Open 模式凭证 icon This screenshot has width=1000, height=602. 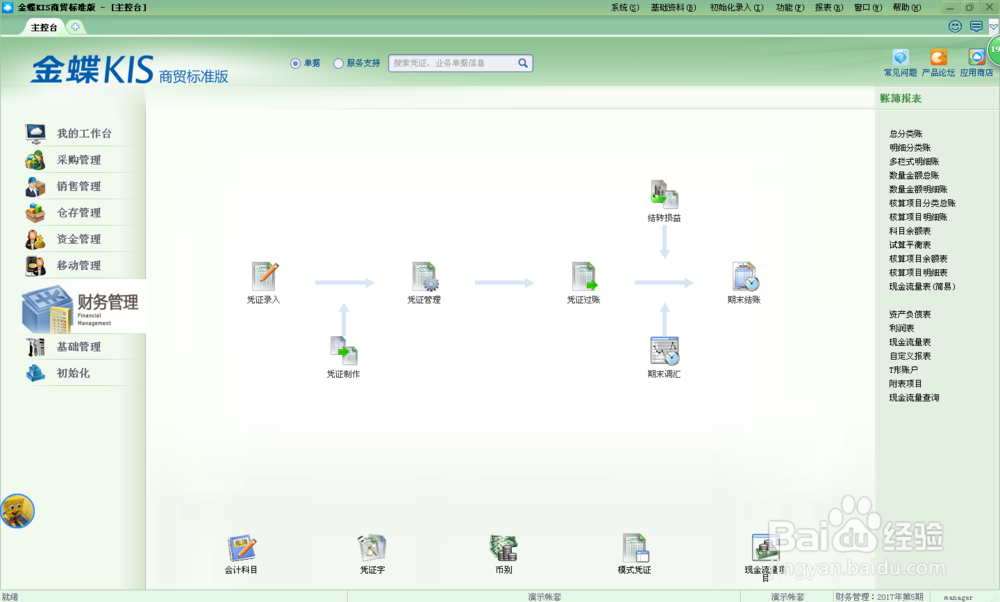(635, 548)
